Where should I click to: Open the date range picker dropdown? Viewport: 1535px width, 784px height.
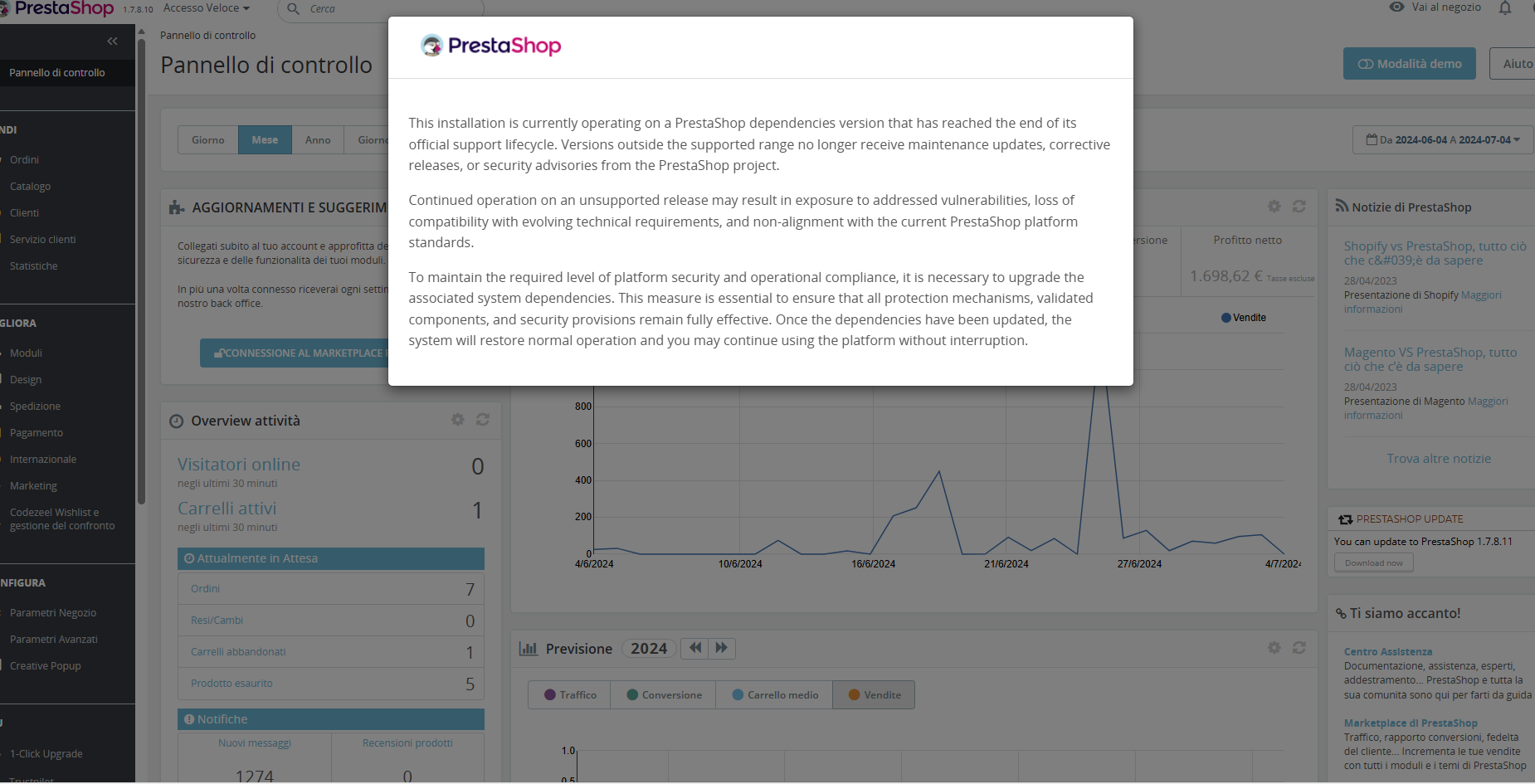[x=1443, y=139]
